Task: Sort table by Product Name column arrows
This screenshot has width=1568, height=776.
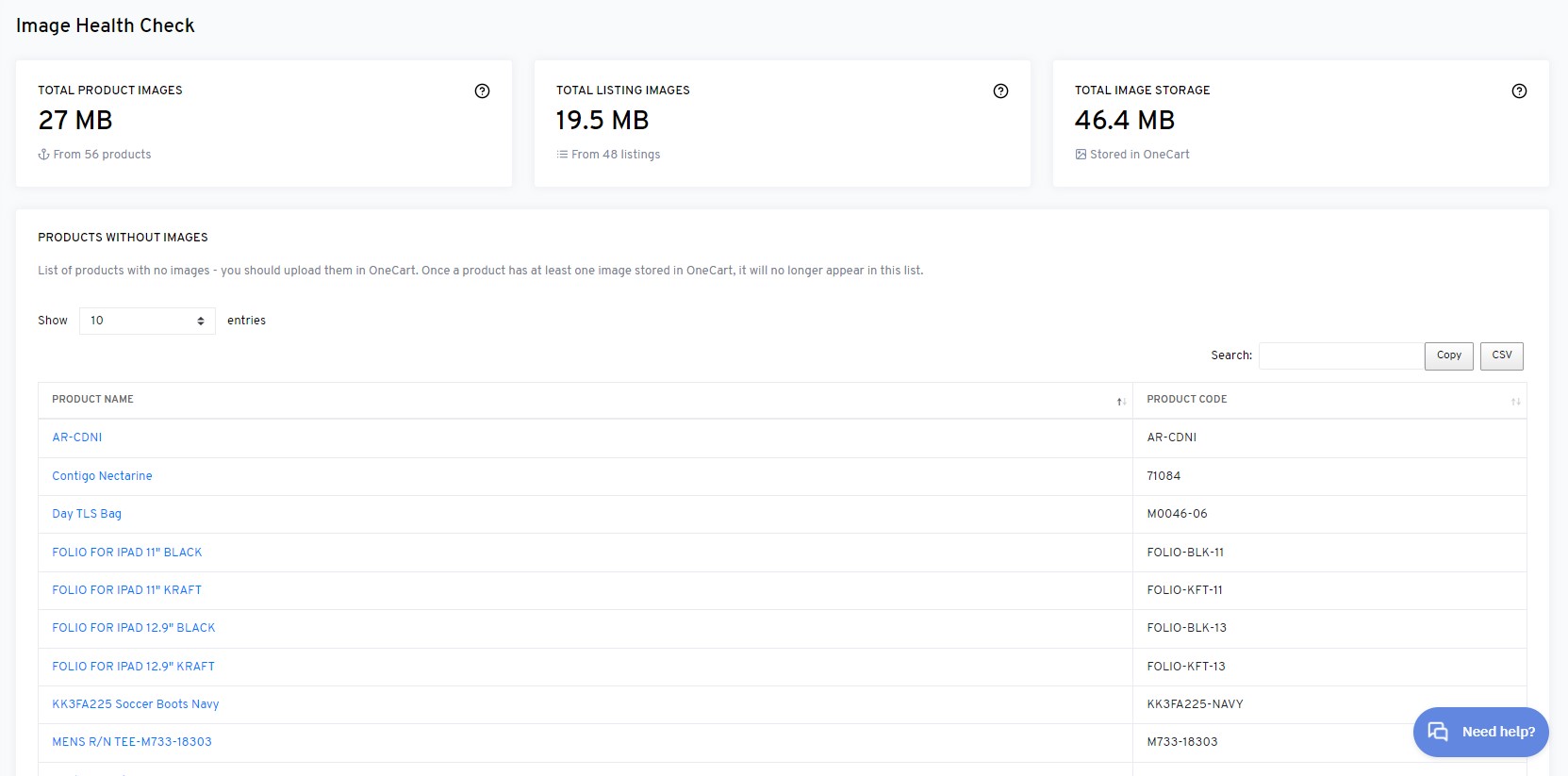Action: tap(1121, 402)
